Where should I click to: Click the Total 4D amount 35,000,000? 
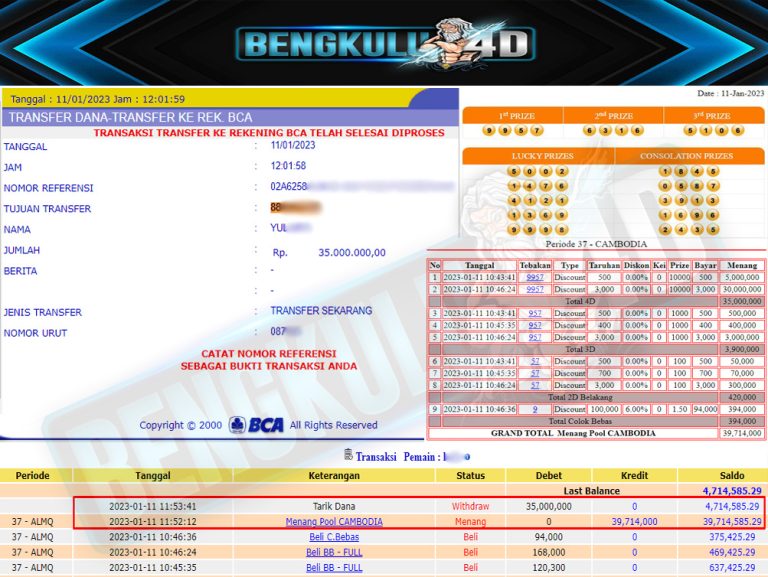coord(742,301)
